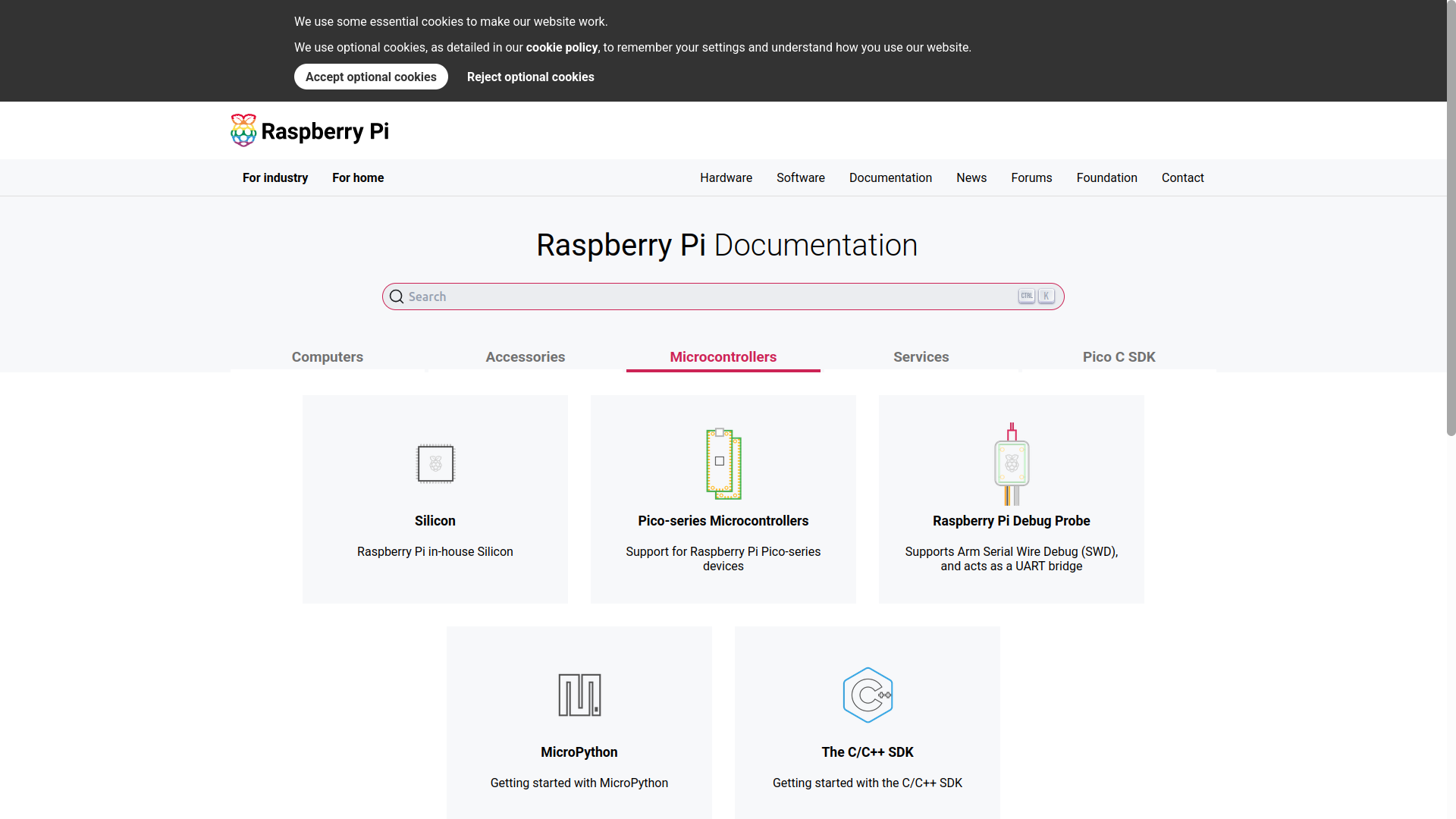
Task: Accept optional cookies
Action: pos(371,77)
